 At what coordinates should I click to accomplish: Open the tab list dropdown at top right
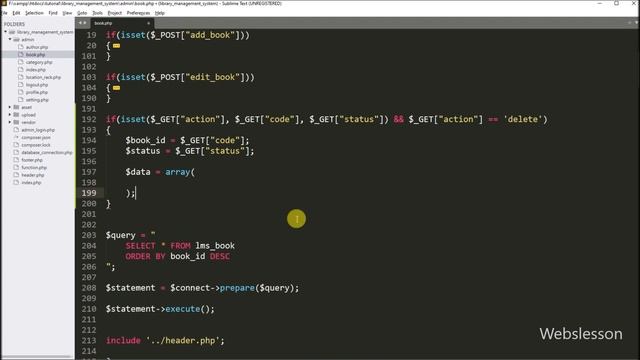pyautogui.click(x=636, y=23)
